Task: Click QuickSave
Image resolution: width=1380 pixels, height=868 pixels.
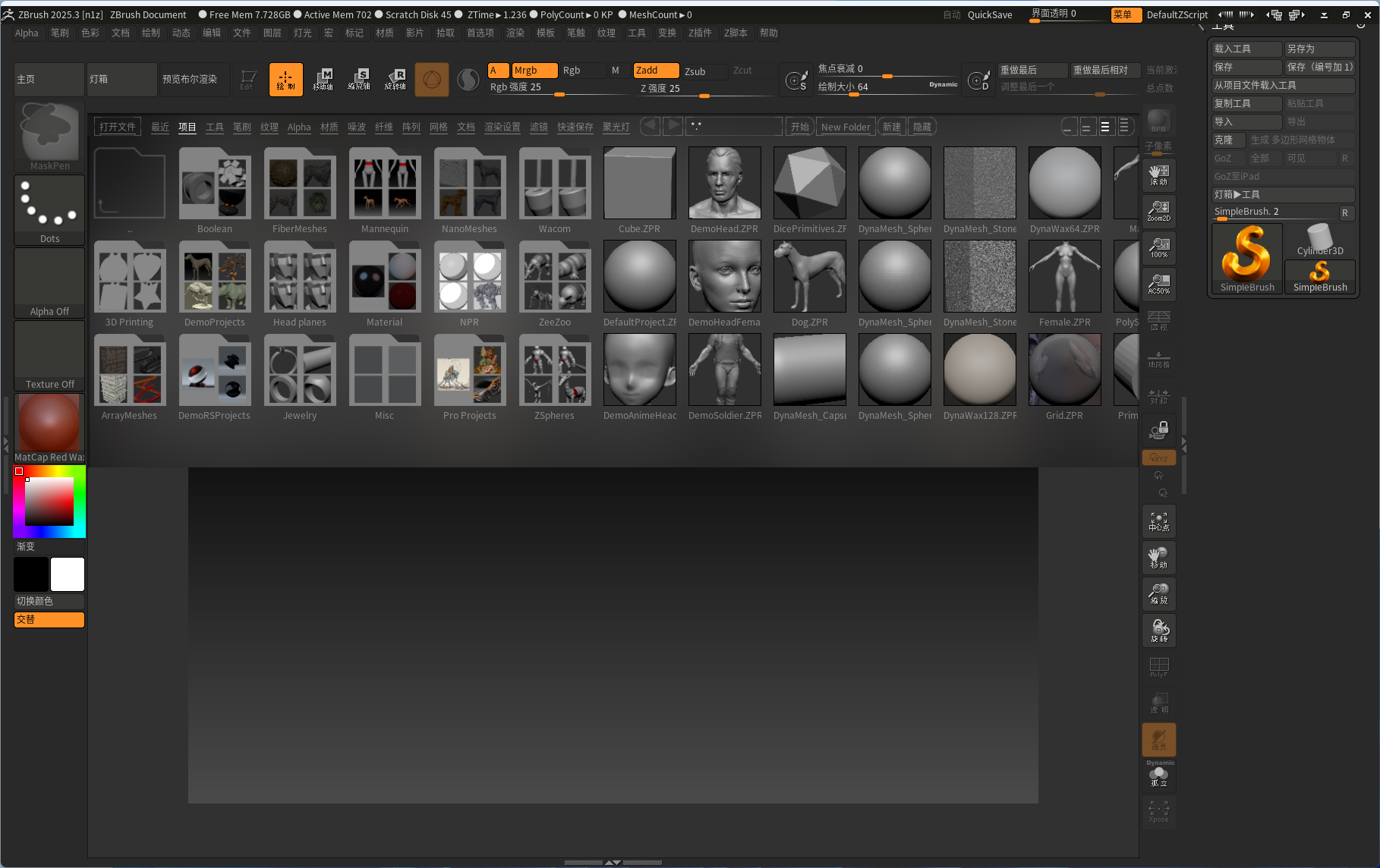Action: 990,14
